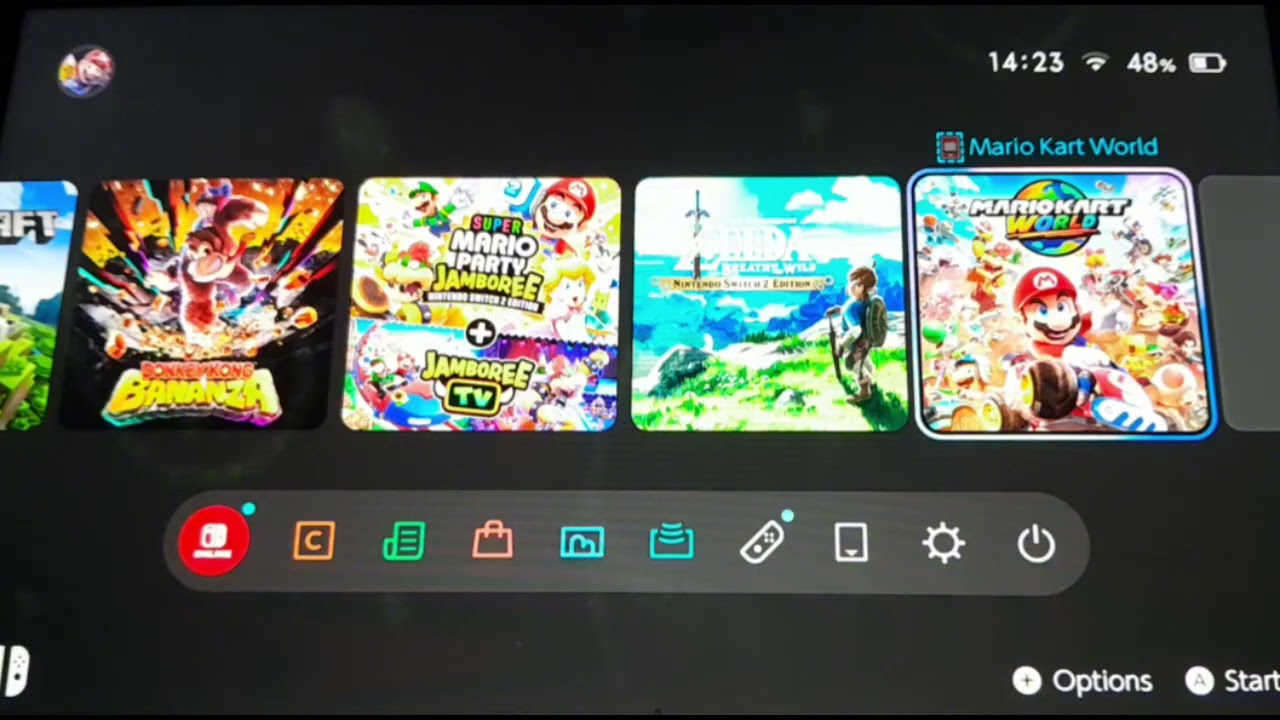This screenshot has height=720, width=1280.
Task: Click the battery status icon
Action: click(x=1207, y=64)
